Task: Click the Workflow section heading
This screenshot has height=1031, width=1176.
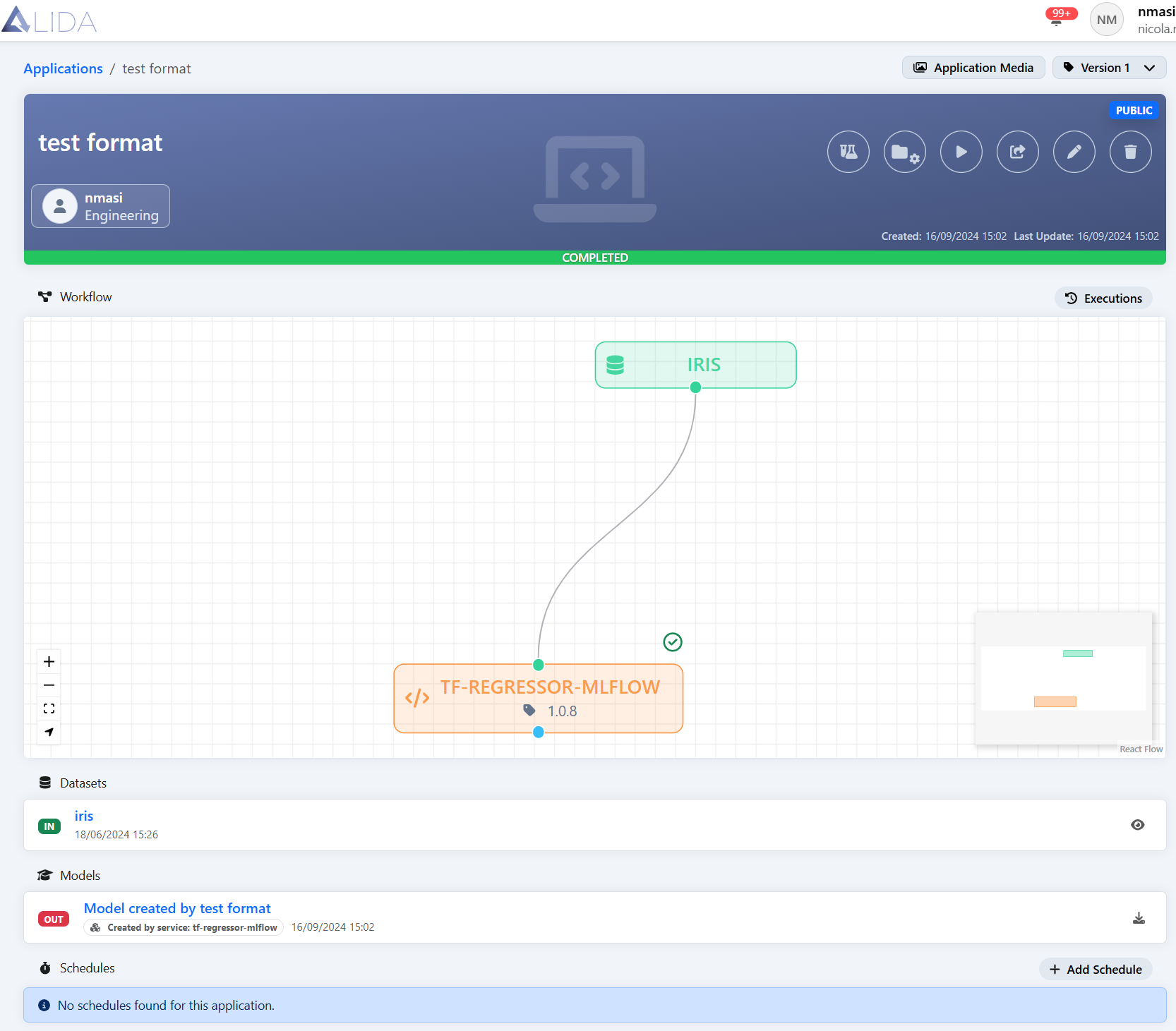Action: coord(75,297)
